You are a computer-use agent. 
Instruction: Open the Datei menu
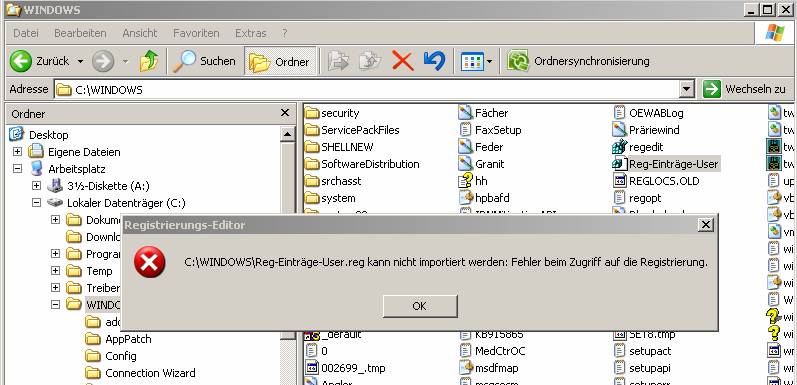point(26,33)
